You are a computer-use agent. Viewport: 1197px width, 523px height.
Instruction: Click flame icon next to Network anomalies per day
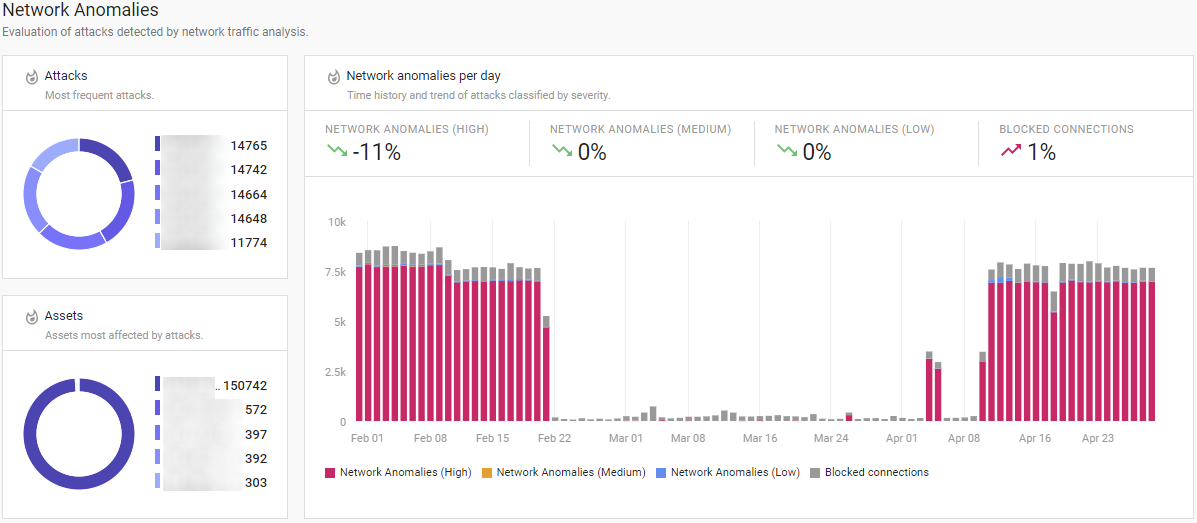tap(334, 77)
